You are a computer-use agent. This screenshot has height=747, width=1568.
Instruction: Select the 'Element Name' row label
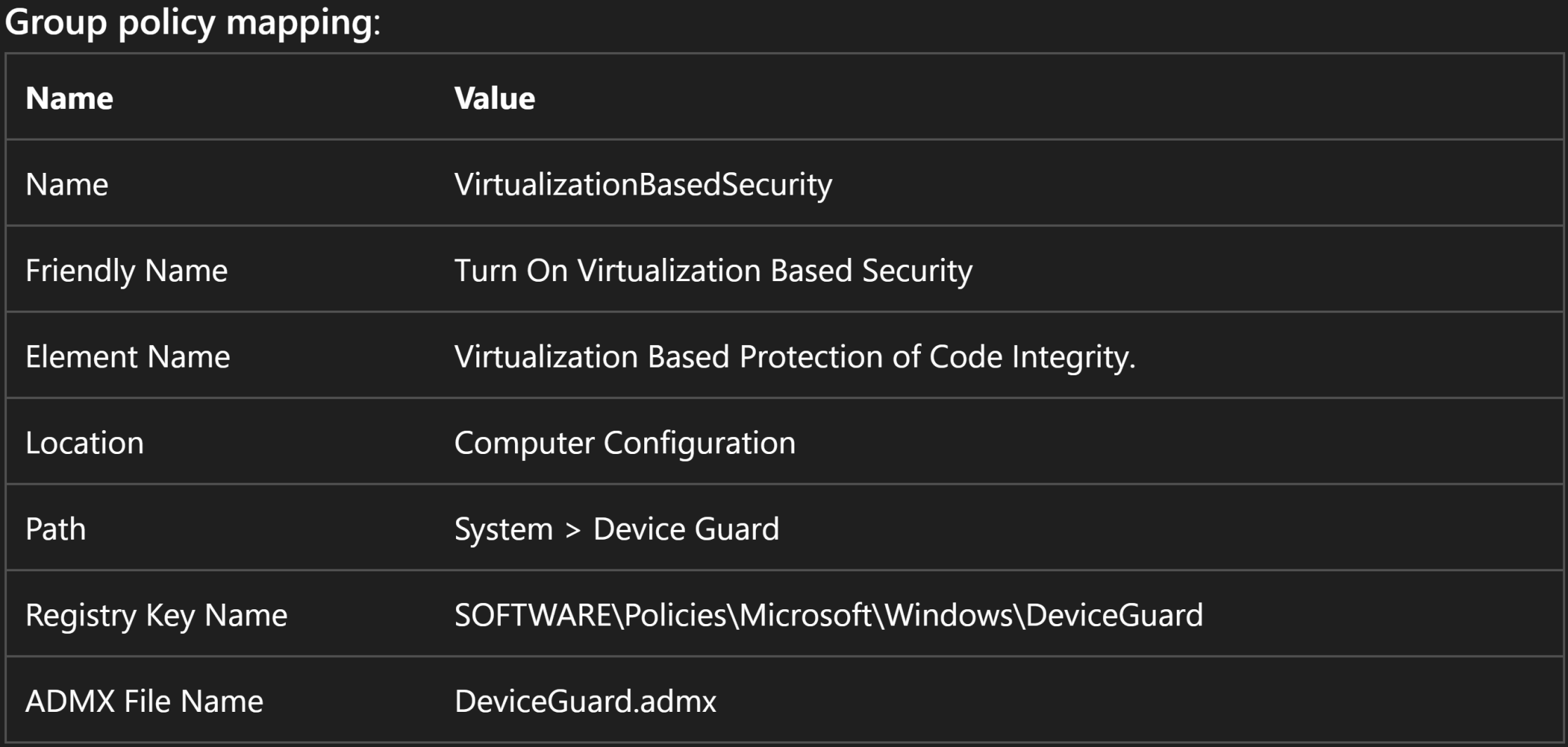click(128, 356)
